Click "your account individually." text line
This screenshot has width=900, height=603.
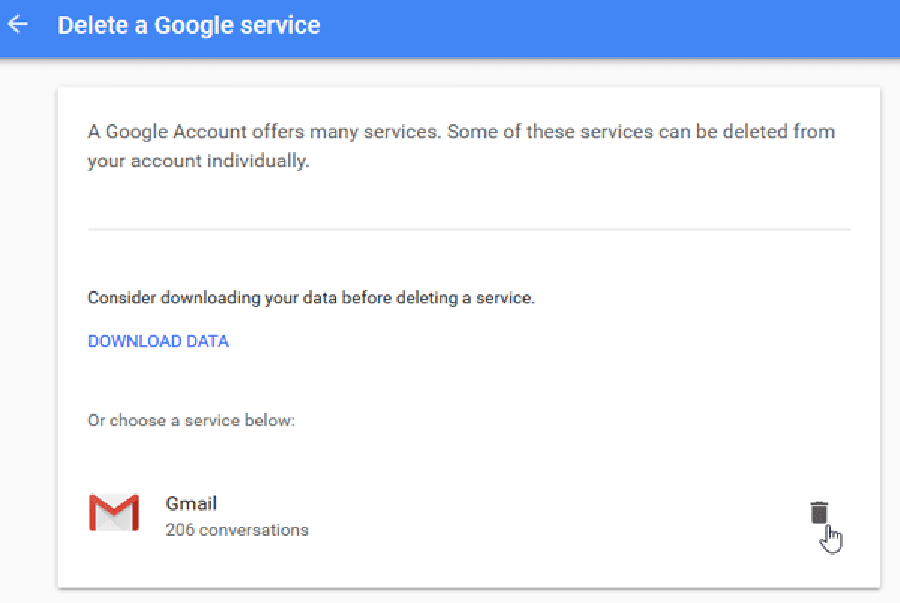pyautogui.click(x=198, y=161)
